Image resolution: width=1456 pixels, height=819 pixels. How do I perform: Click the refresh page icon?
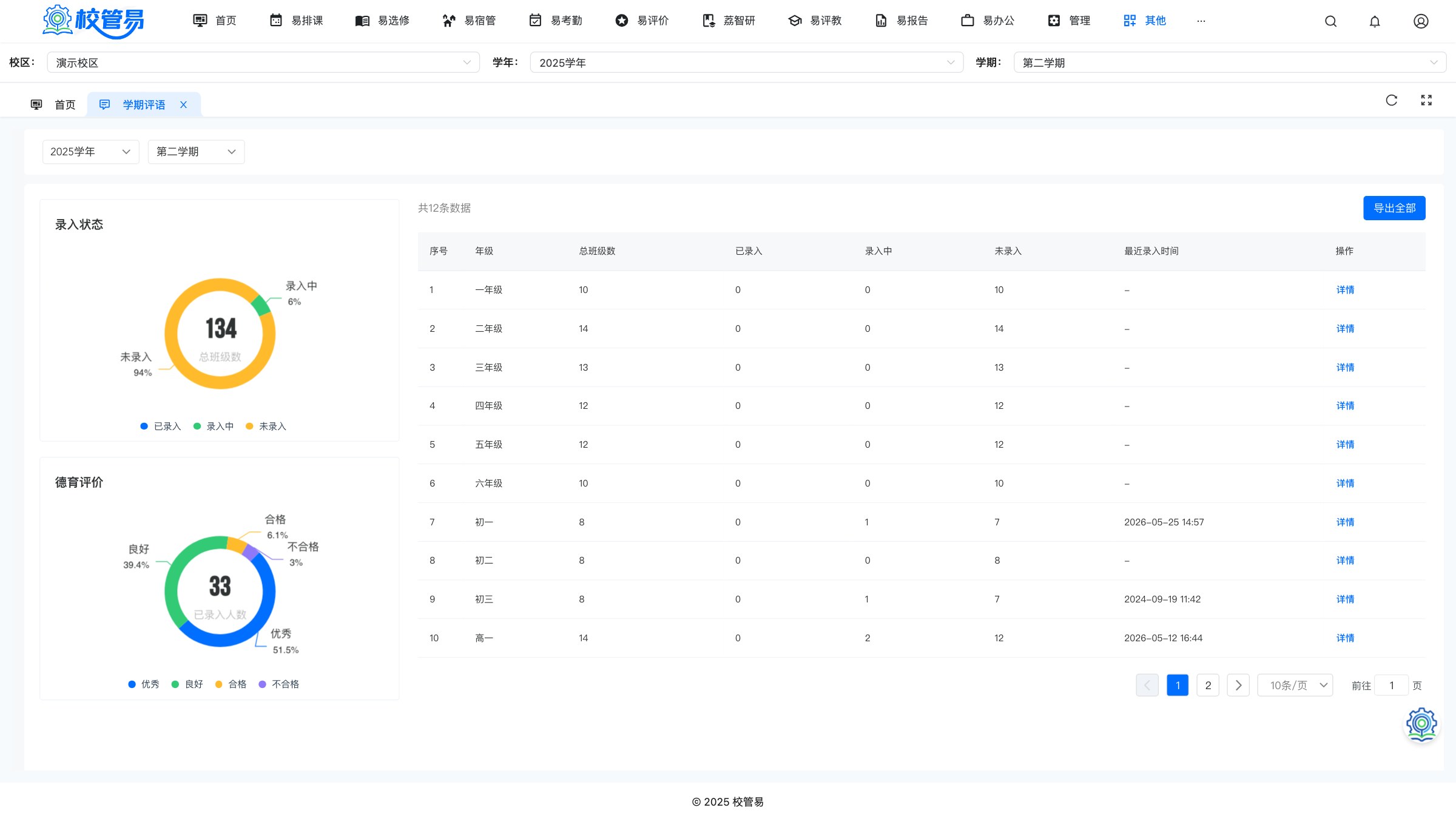coord(1392,100)
